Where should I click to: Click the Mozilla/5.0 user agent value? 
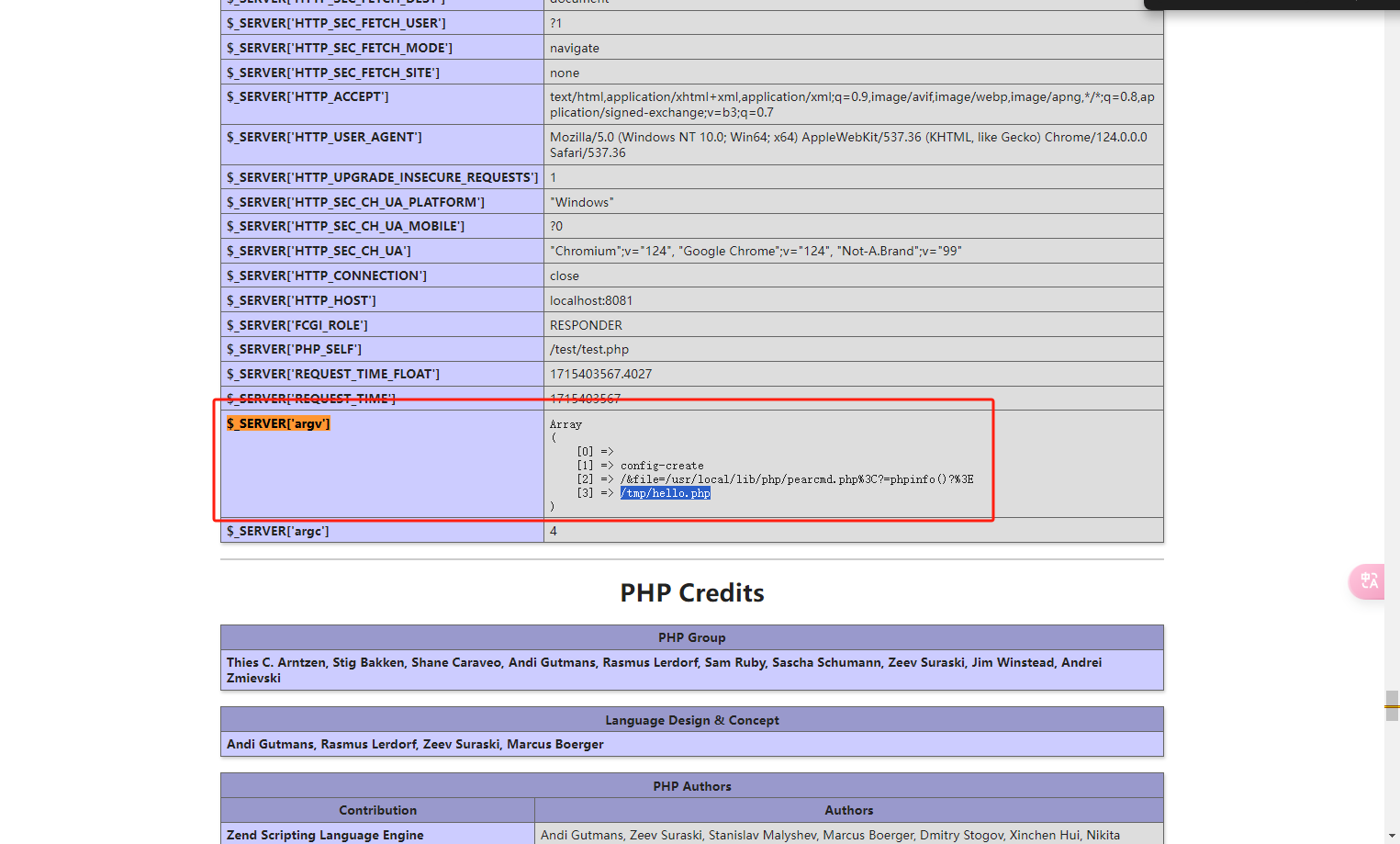coord(848,145)
